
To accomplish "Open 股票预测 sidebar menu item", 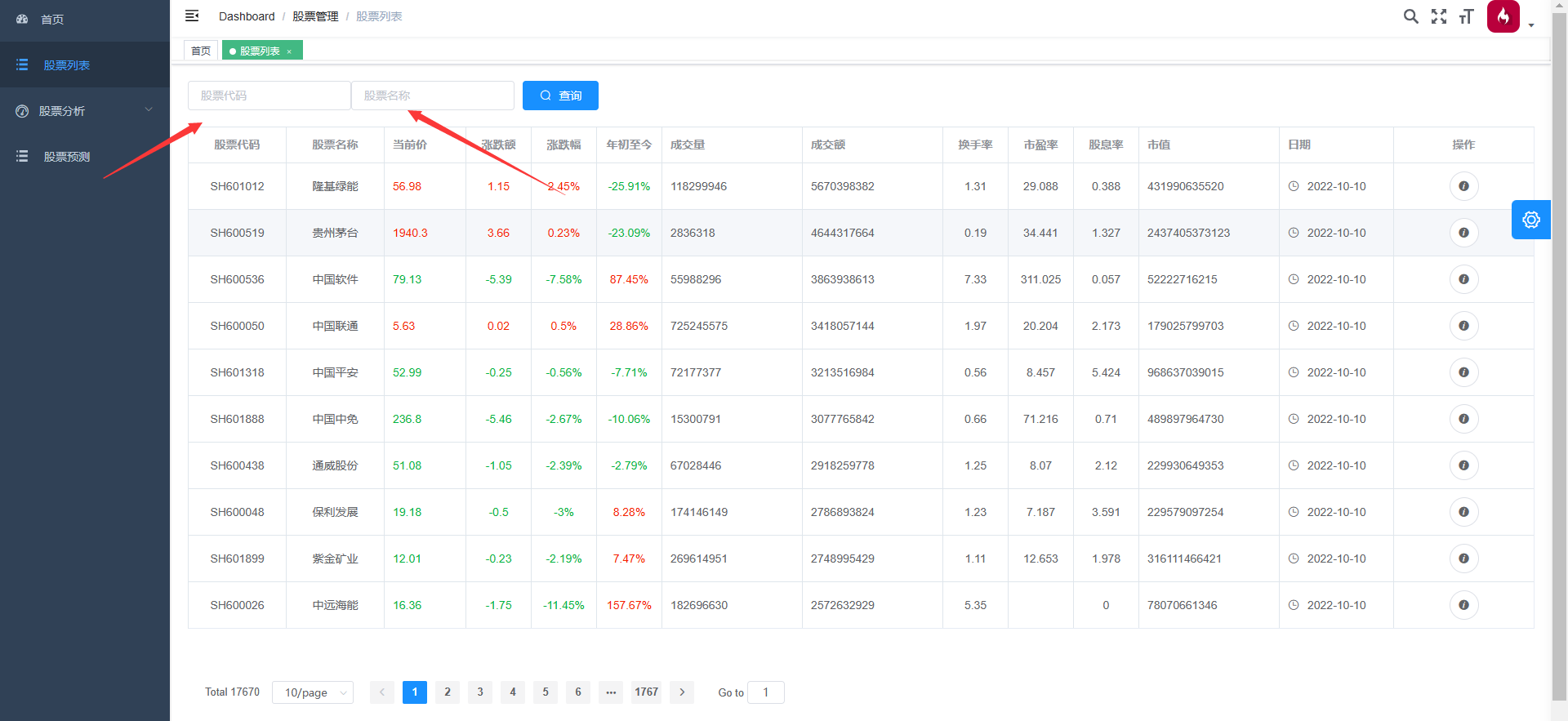I will (x=85, y=156).
